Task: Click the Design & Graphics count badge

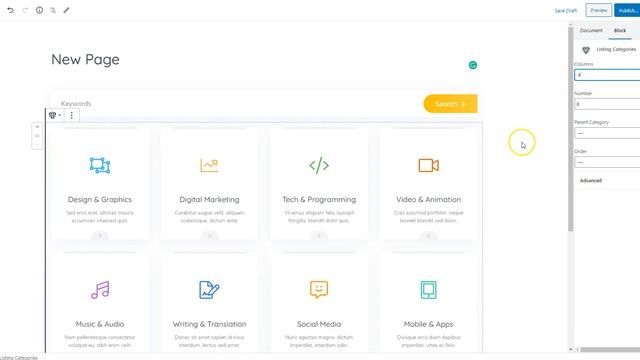Action: pos(100,236)
